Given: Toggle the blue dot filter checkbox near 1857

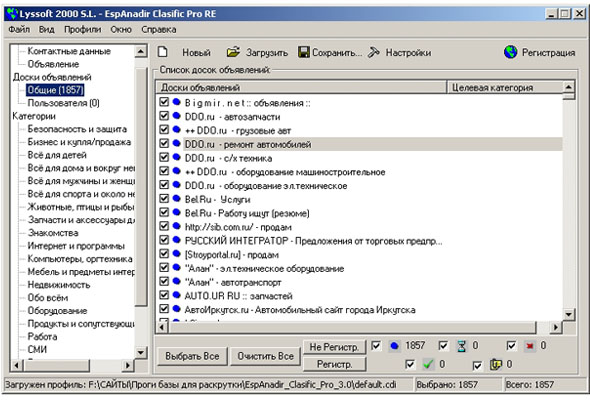Looking at the screenshot, I should tap(376, 345).
